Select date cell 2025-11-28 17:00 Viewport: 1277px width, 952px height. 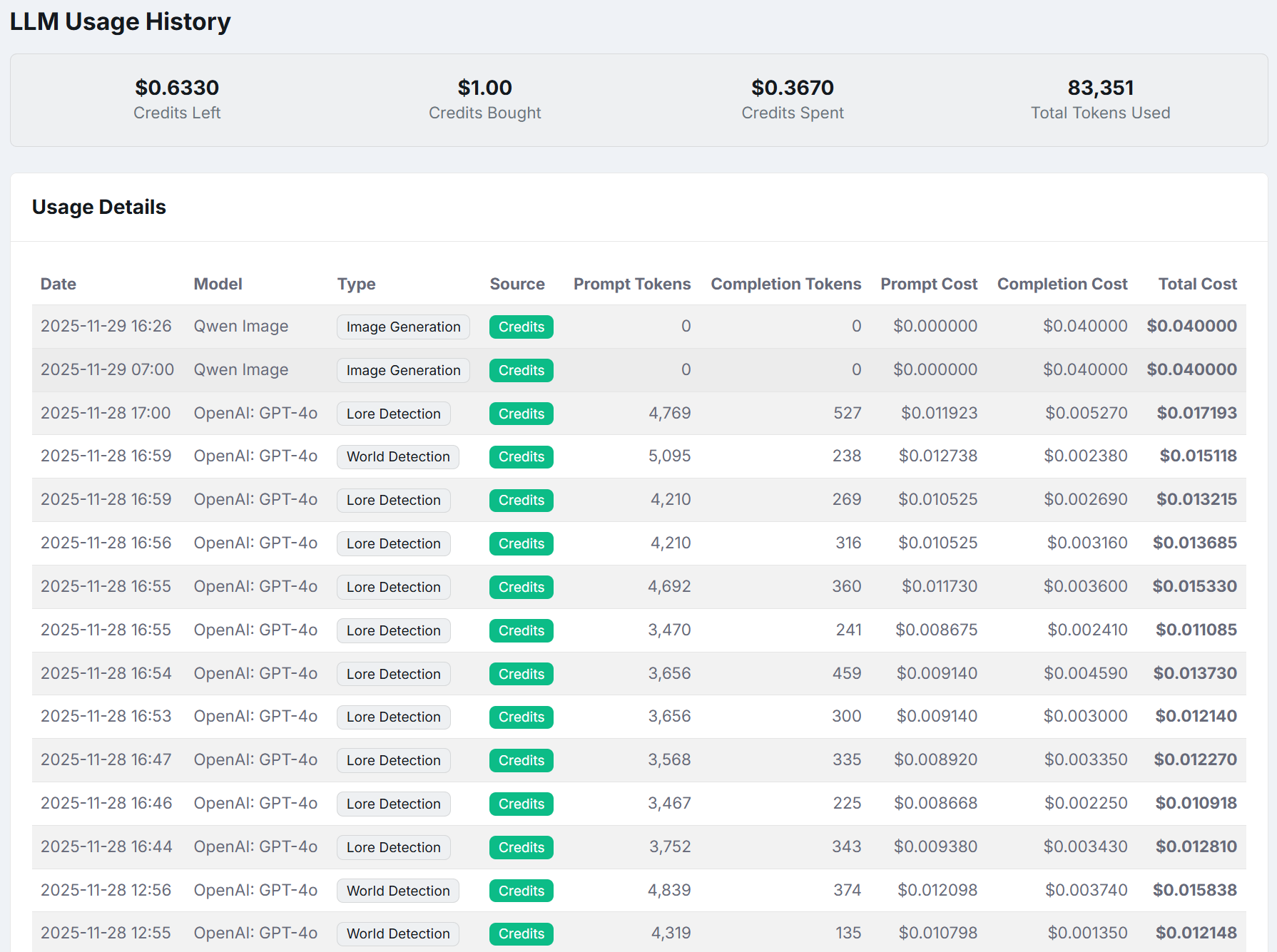click(x=106, y=413)
